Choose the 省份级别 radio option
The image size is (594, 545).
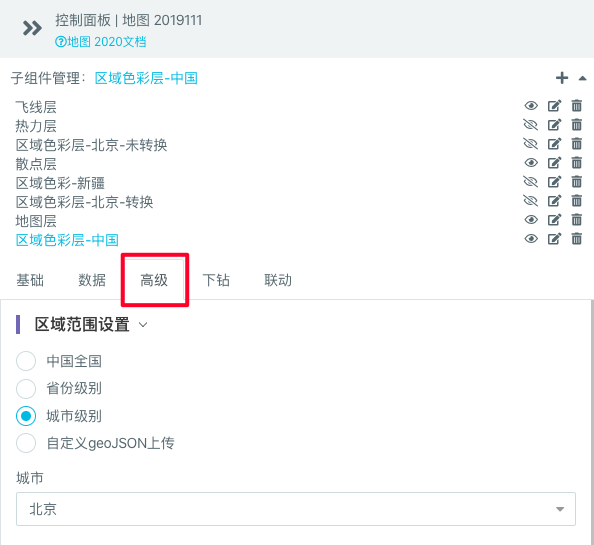tap(26, 389)
